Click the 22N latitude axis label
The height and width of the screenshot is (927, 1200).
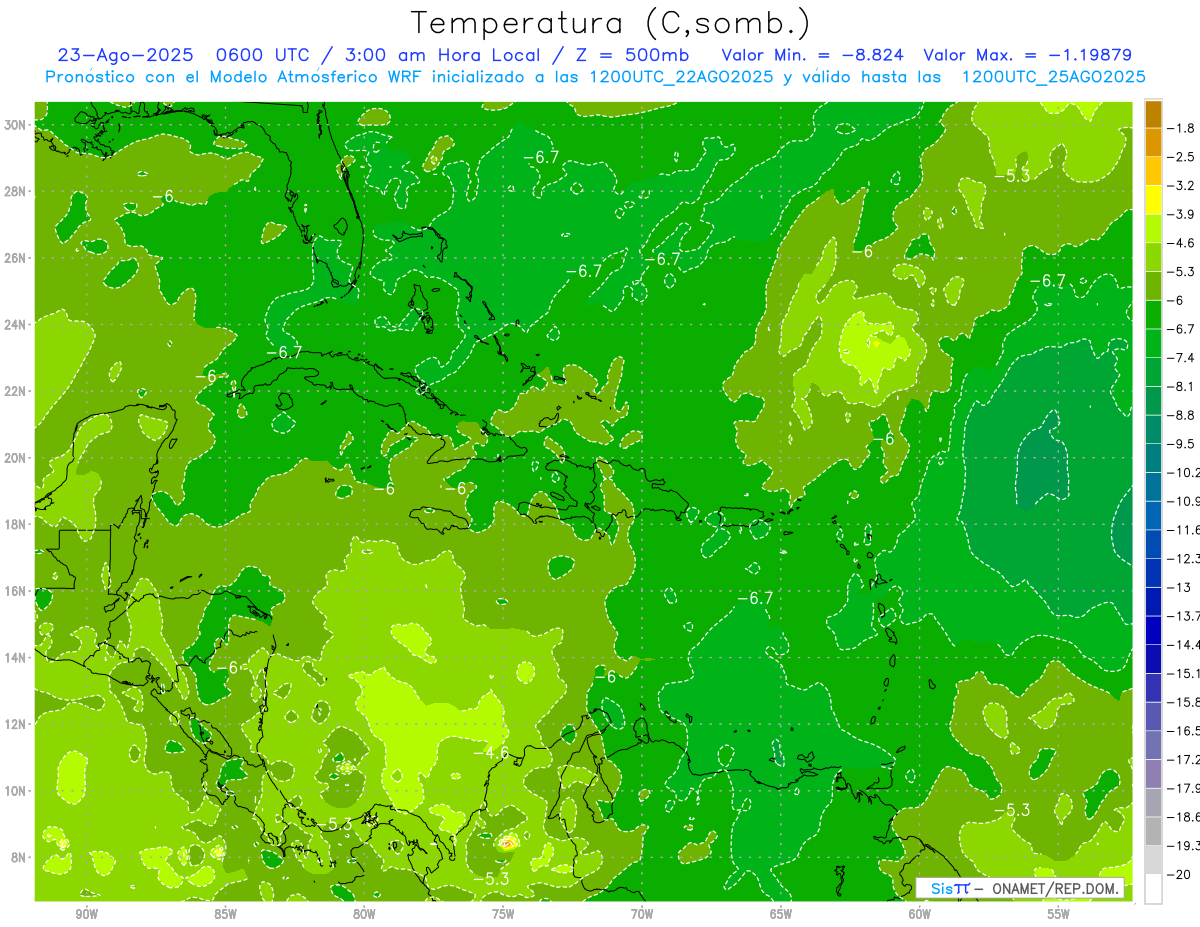pos(15,391)
